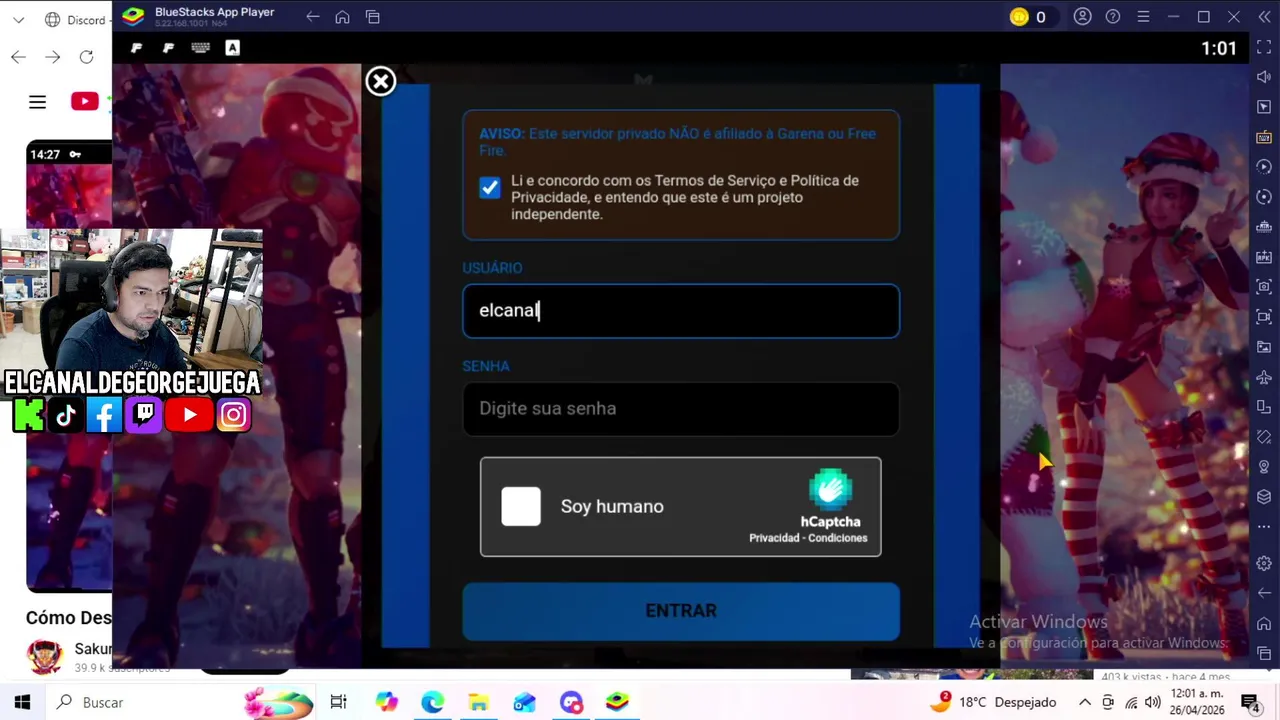Image resolution: width=1280 pixels, height=720 pixels.
Task: Open the Windows Start menu
Action: (x=22, y=702)
